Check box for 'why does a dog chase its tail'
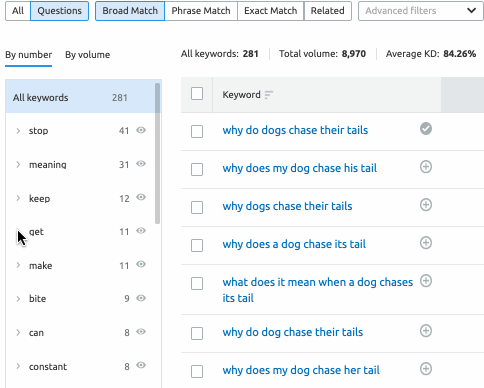This screenshot has height=388, width=484. pos(197,245)
